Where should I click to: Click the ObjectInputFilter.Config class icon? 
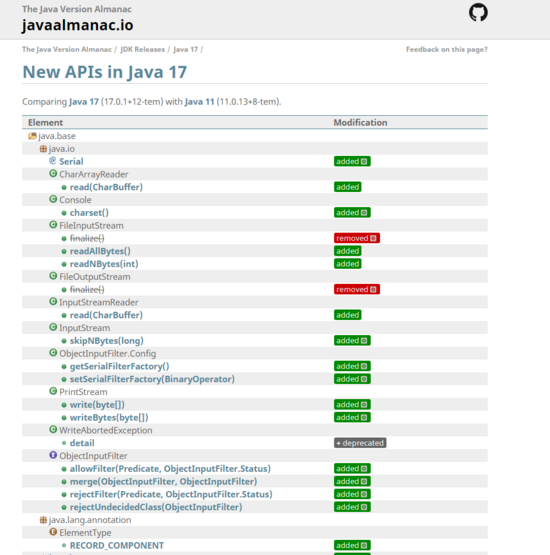[x=53, y=353]
